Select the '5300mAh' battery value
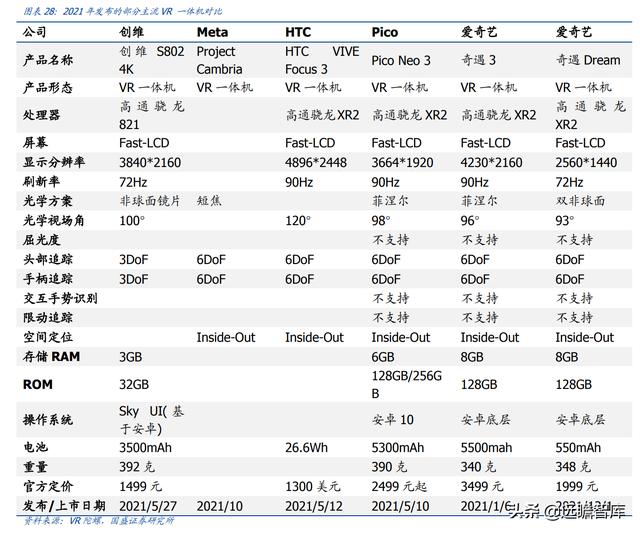The width and height of the screenshot is (640, 534). coord(398,448)
